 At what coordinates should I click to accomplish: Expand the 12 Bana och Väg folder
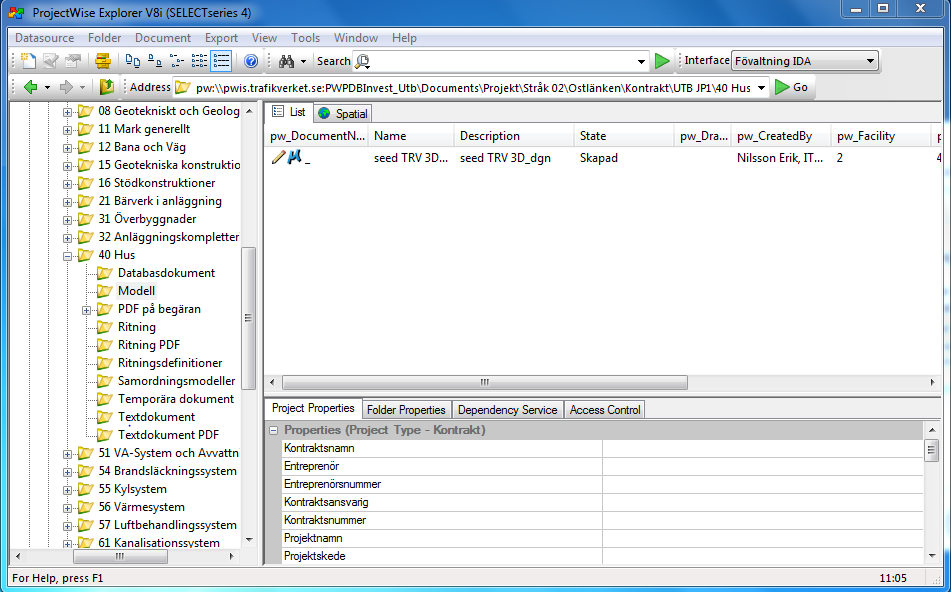pyautogui.click(x=67, y=148)
